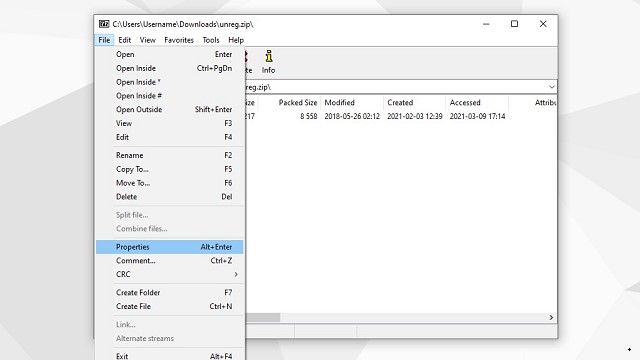Select Rename in File menu
The width and height of the screenshot is (640, 360).
point(169,155)
